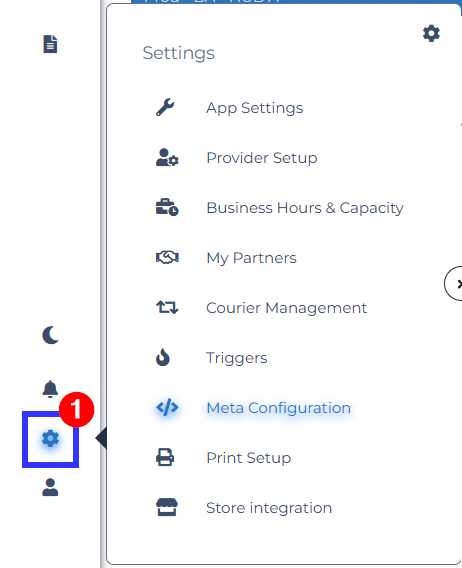Open Store integration settings
Image resolution: width=462 pixels, height=568 pixels.
[x=269, y=508]
